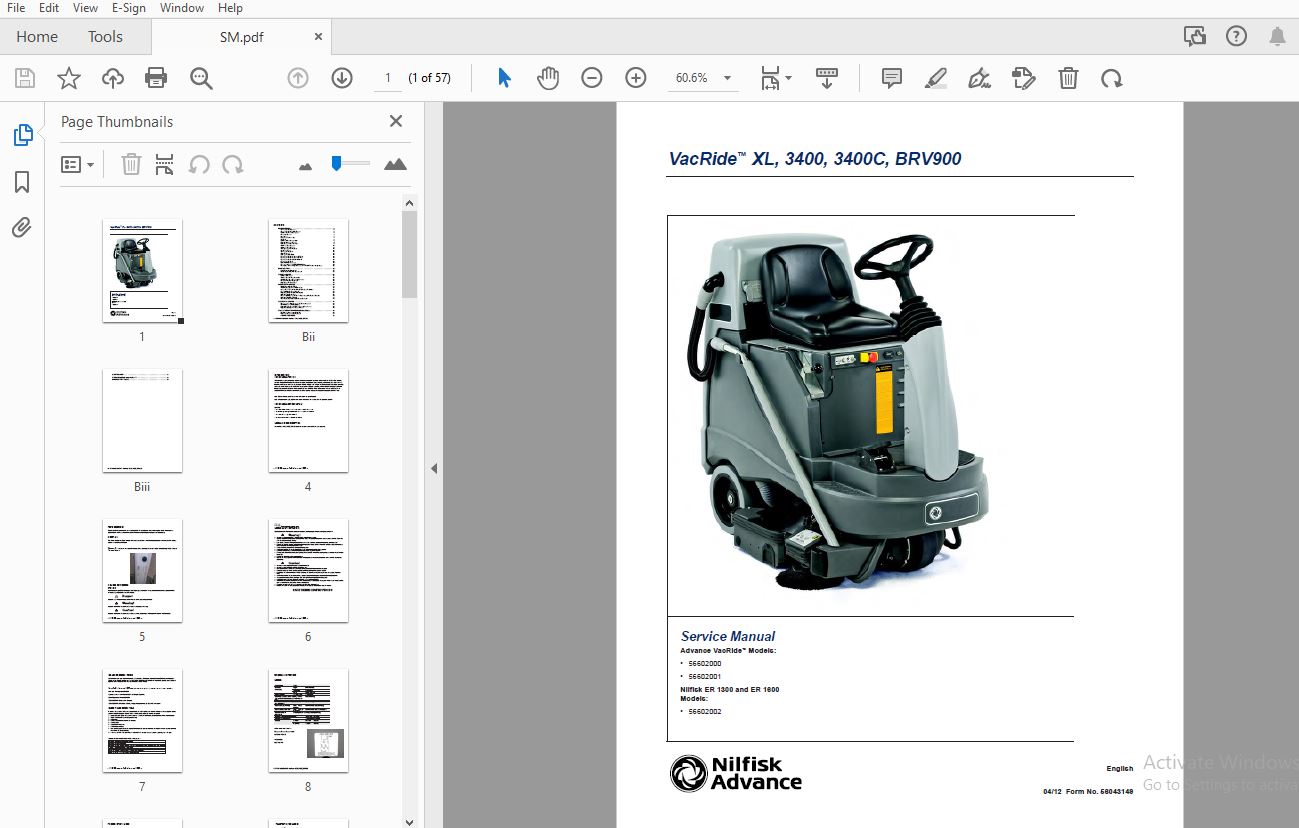
Task: Select page 7 thumbnail
Action: pos(142,720)
